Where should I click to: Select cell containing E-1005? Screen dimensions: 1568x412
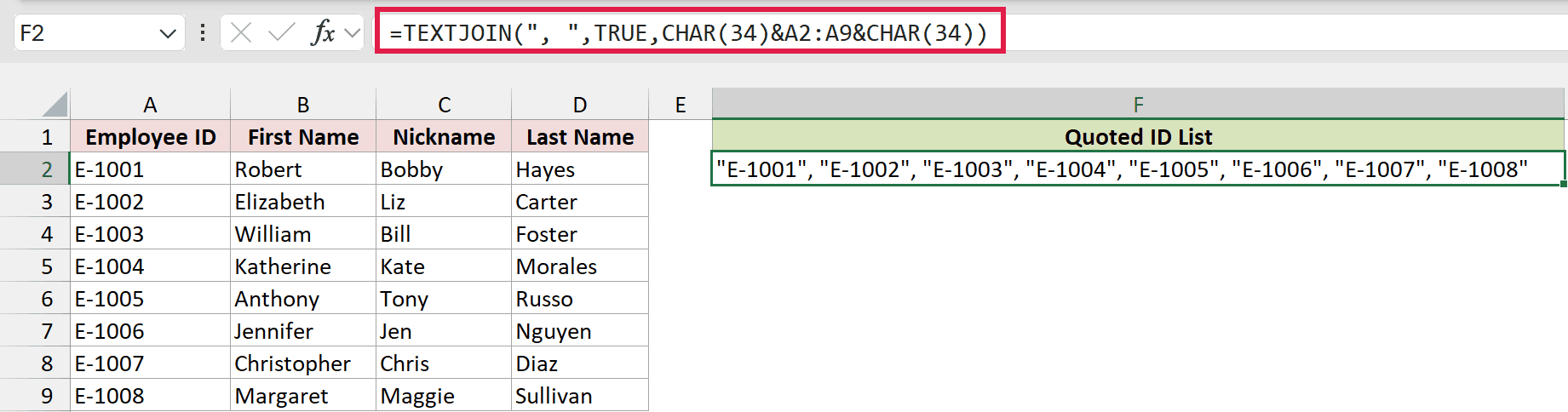pyautogui.click(x=150, y=299)
